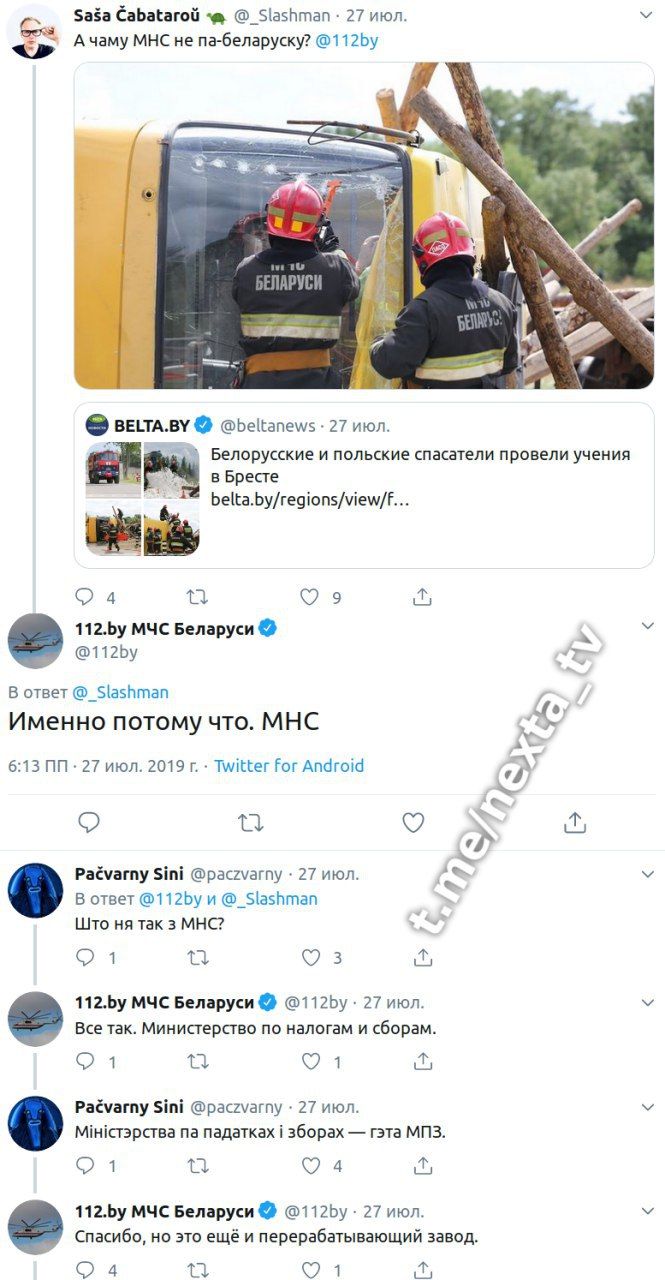Expand options for Pačvarny Sini's first reply

point(646,873)
